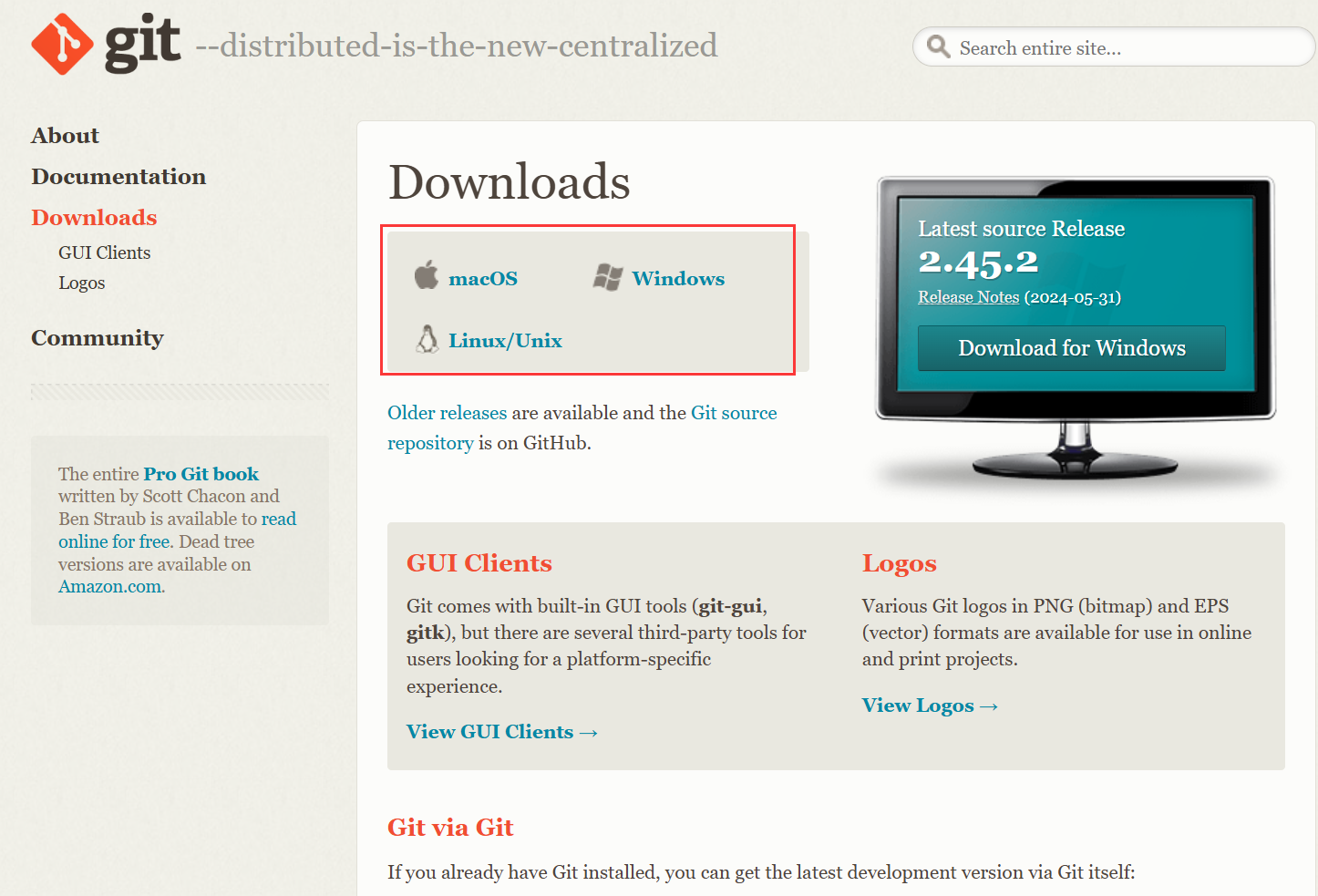1318x896 pixels.
Task: Open the Older releases link
Action: point(447,413)
